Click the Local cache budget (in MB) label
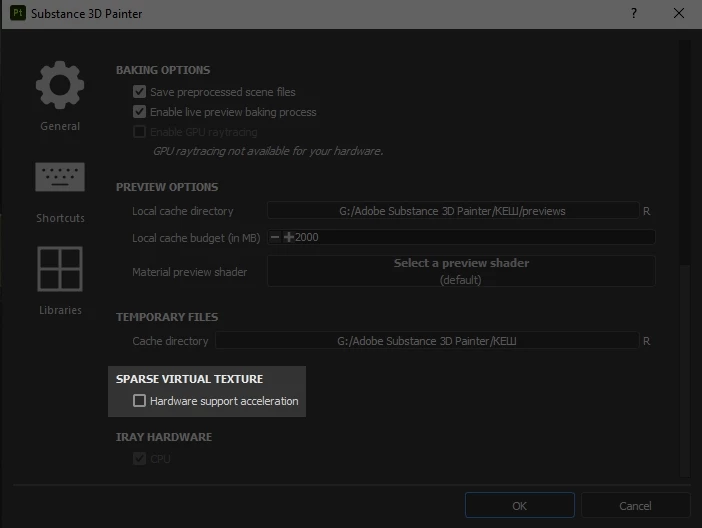 (x=196, y=238)
